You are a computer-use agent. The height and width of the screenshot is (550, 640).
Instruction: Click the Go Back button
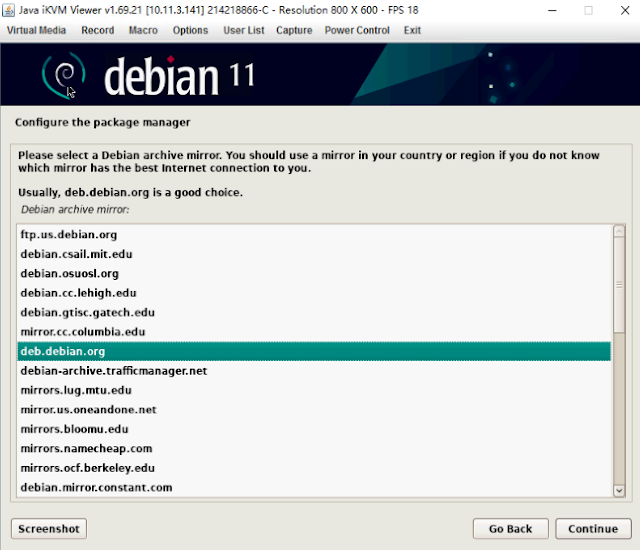coord(511,529)
